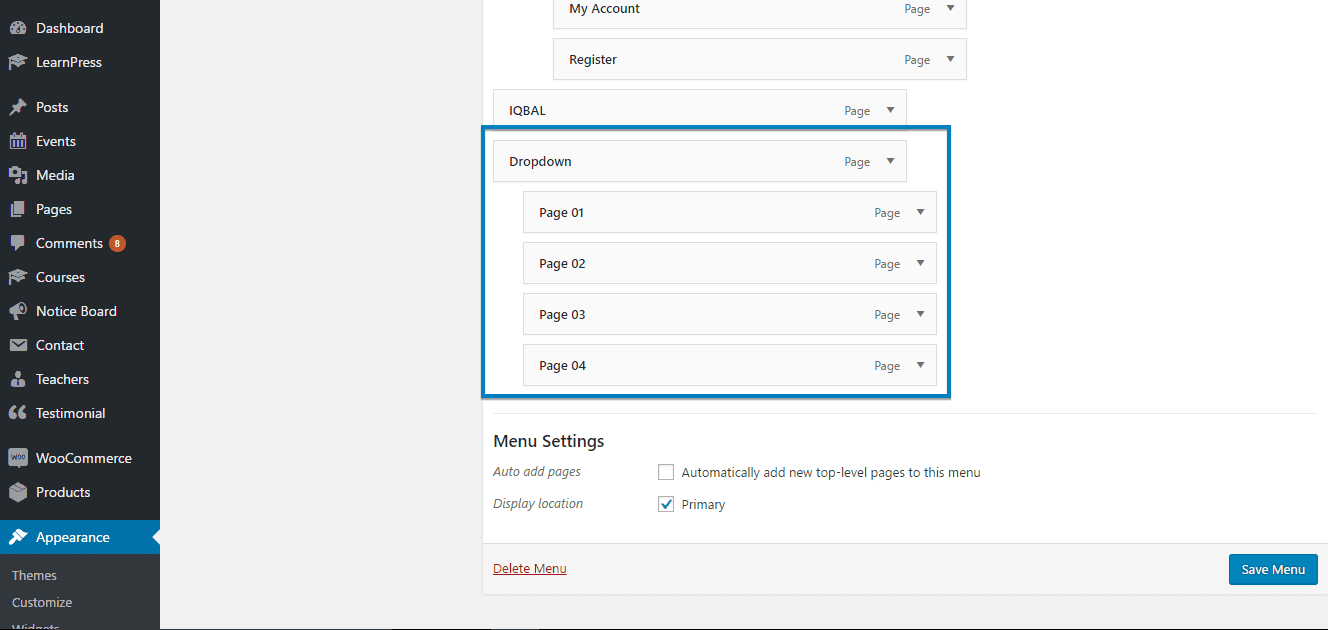The width and height of the screenshot is (1328, 630).
Task: Toggle the Comments notification count
Action: [118, 243]
